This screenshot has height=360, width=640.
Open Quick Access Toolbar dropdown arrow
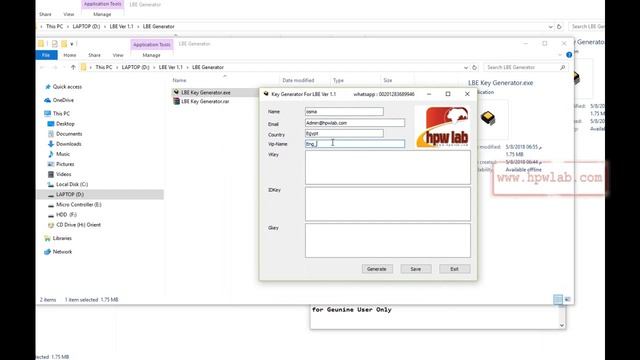tap(72, 44)
